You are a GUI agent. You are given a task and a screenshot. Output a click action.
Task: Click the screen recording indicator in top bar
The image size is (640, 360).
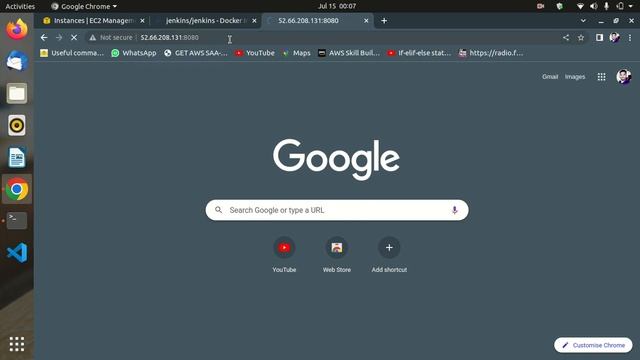(x=540, y=6)
